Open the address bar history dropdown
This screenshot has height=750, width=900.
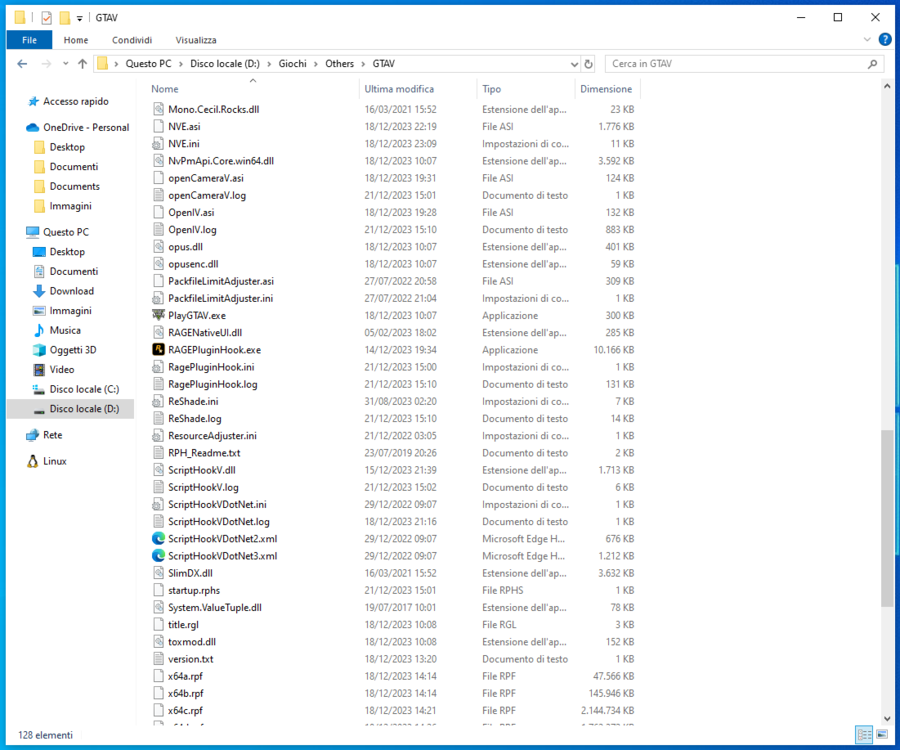coord(573,63)
